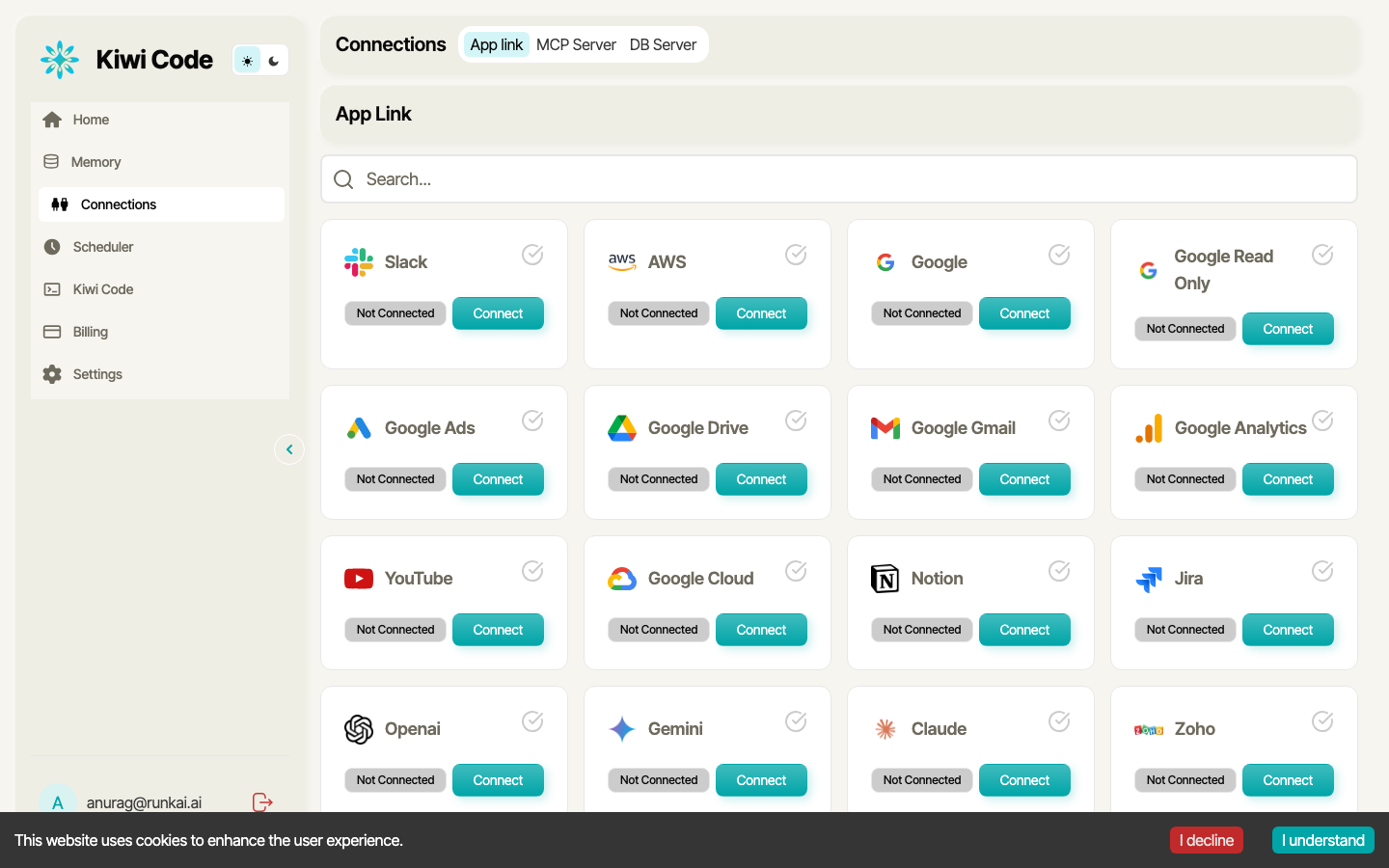1389x868 pixels.
Task: Open the Billing page
Action: tap(160, 332)
